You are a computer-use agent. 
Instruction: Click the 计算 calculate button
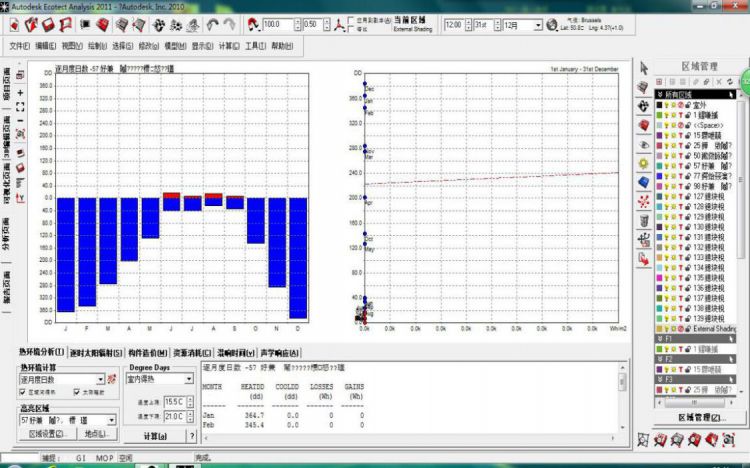coord(154,435)
